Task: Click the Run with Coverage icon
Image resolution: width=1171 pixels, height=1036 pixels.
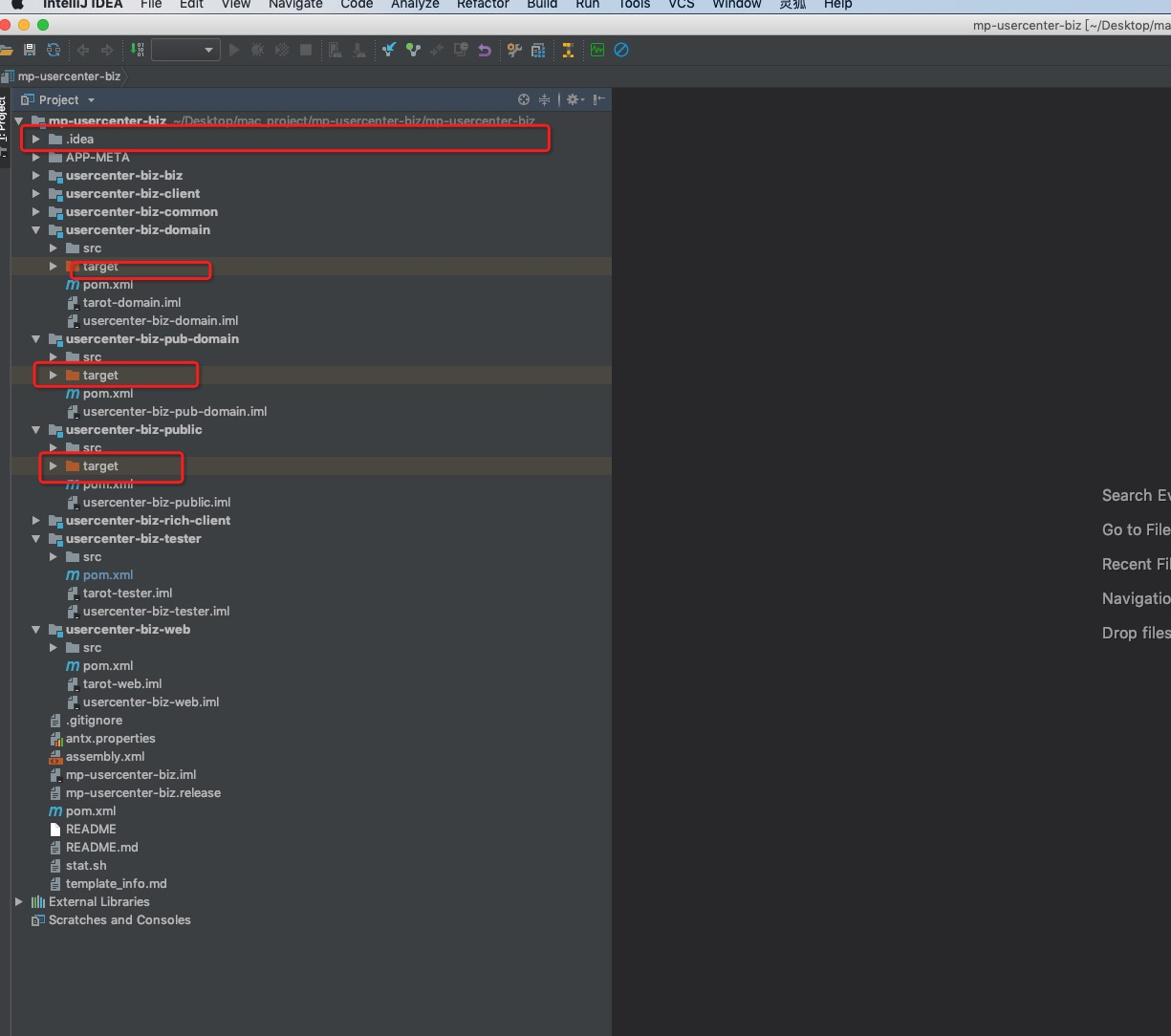Action: tap(282, 50)
